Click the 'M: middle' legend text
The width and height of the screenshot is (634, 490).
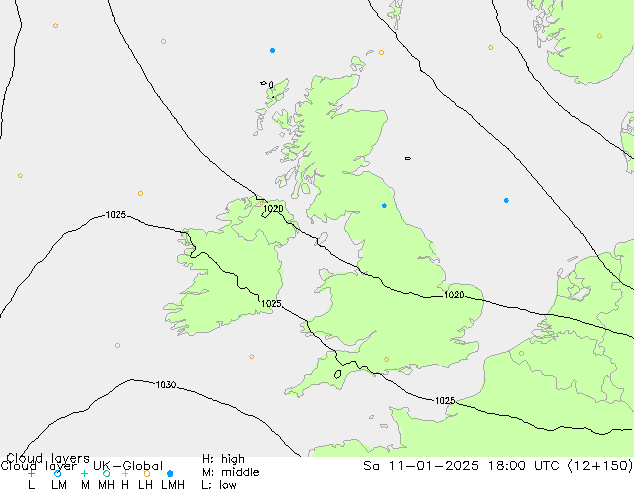[x=230, y=472]
